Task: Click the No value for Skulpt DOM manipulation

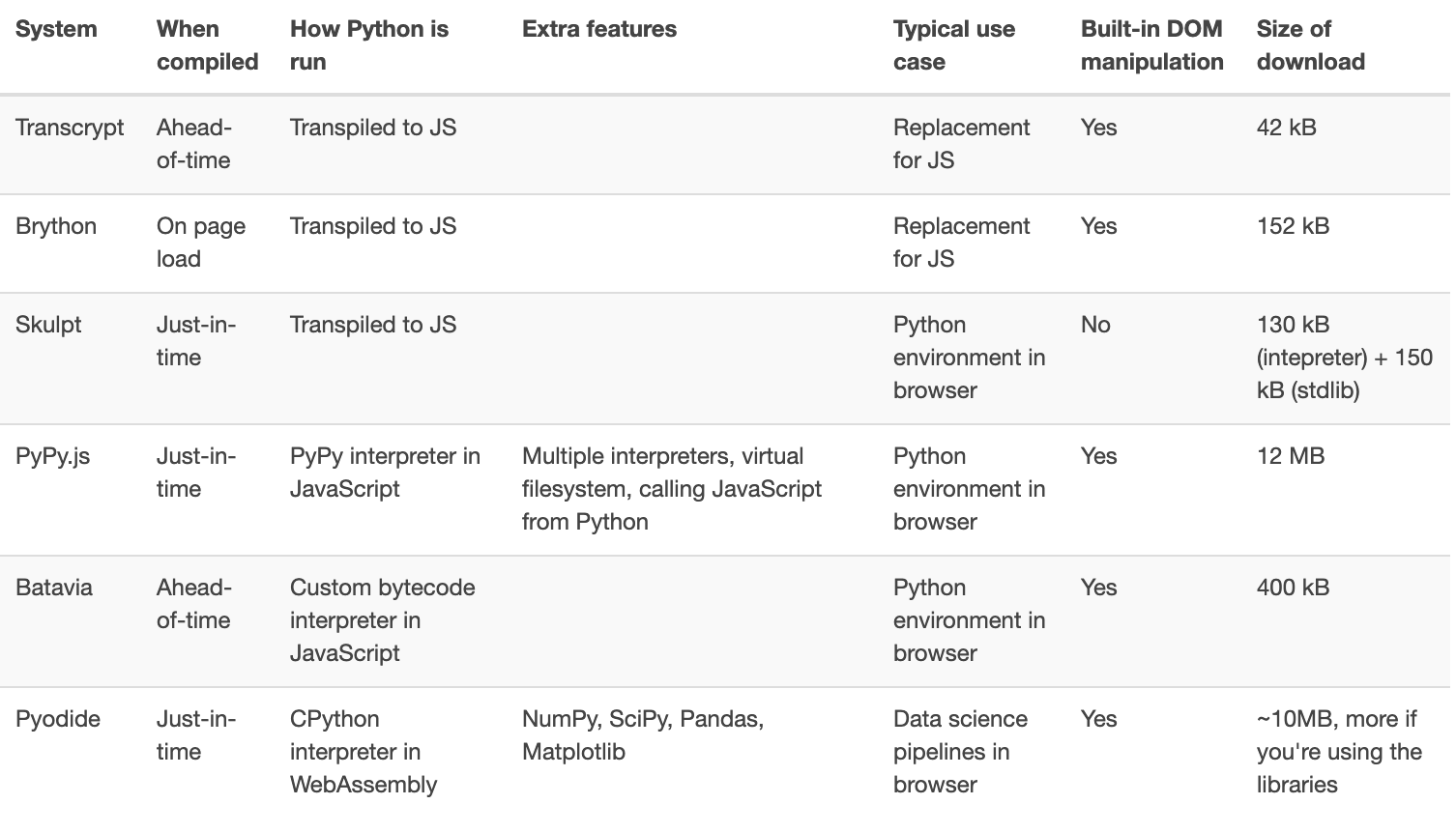Action: [x=1095, y=325]
